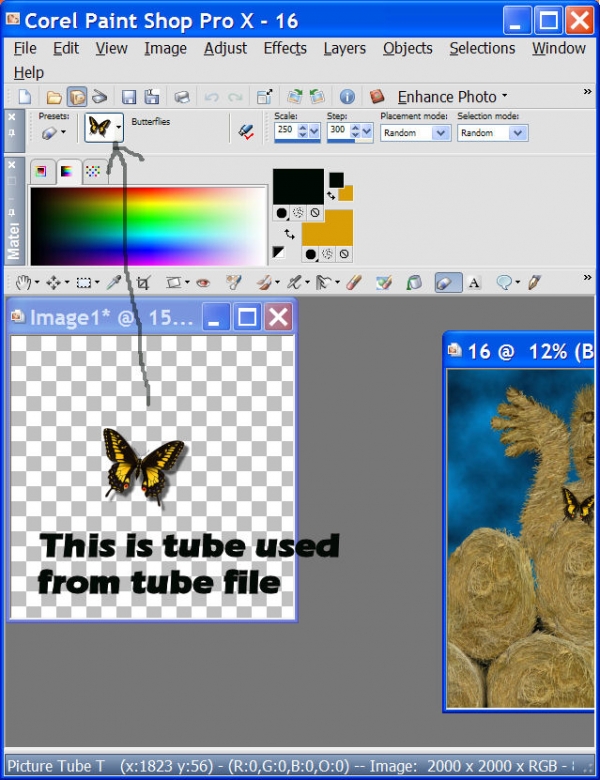Close the Materials palette

click(12, 165)
